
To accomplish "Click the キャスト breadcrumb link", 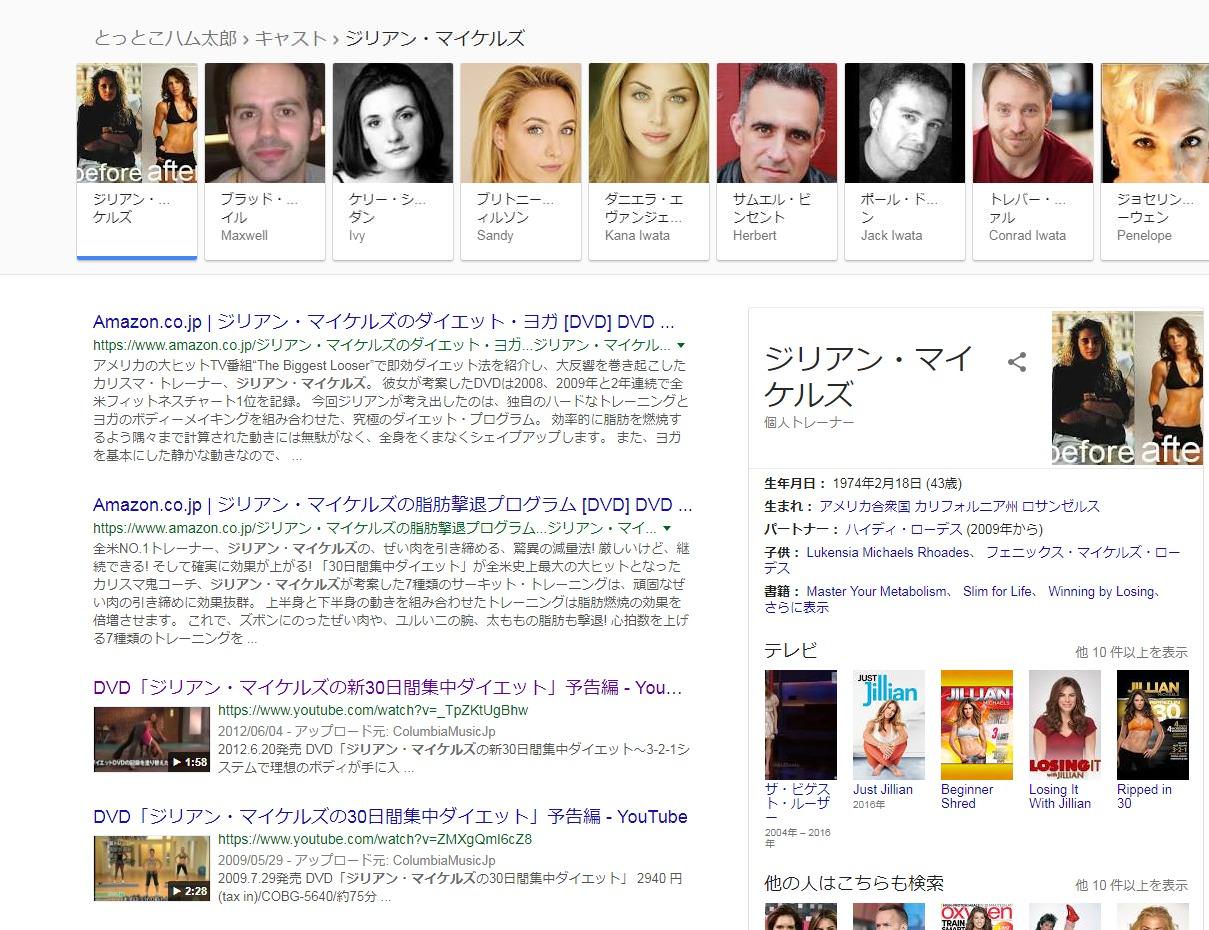I will [290, 39].
